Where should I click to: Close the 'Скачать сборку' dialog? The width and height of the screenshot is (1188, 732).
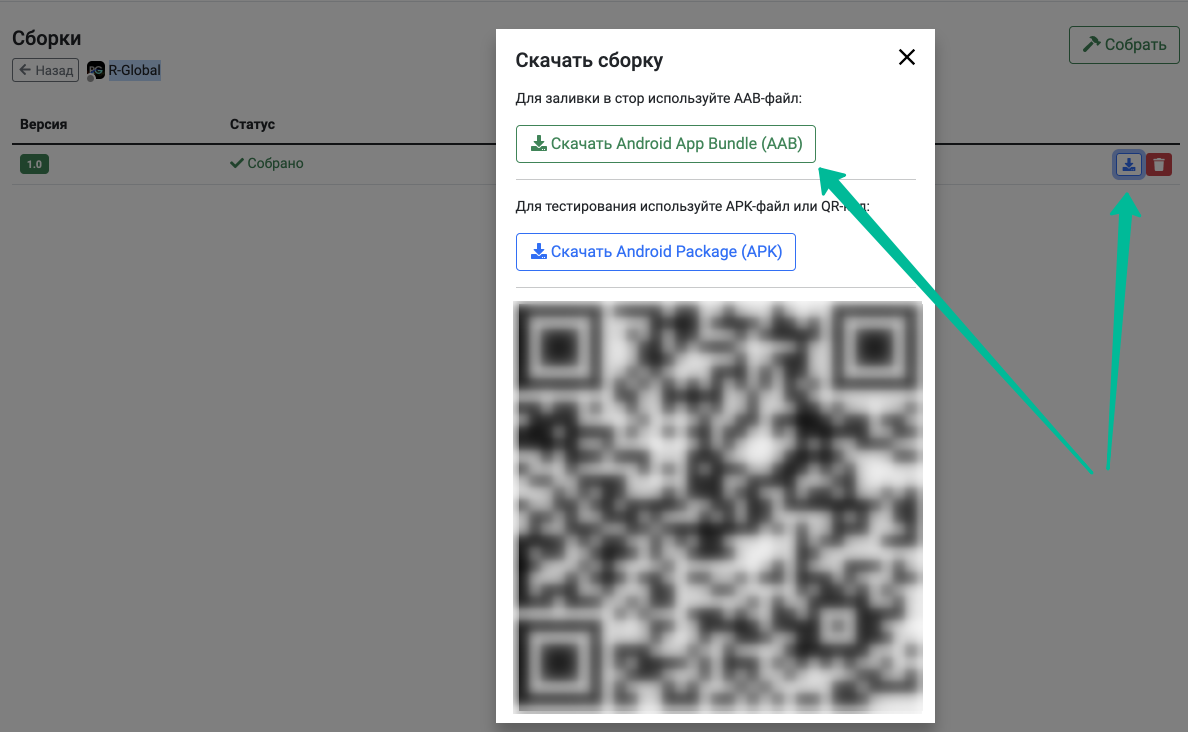906,58
